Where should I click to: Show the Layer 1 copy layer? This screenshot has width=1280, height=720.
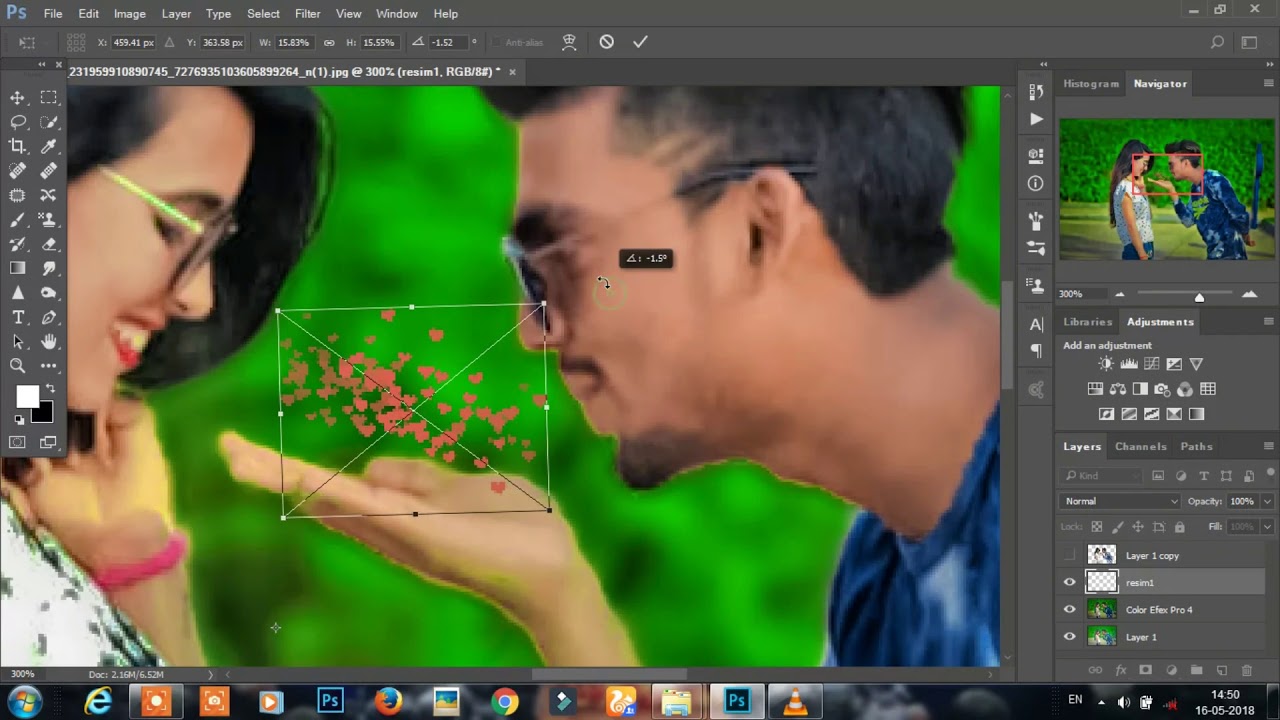point(1070,555)
